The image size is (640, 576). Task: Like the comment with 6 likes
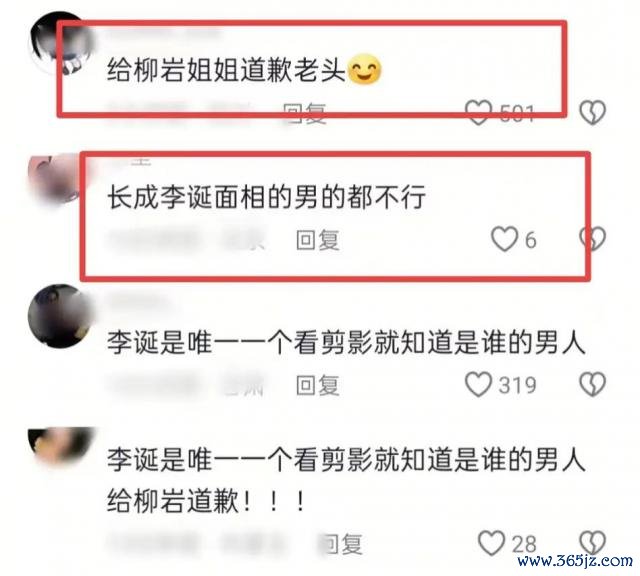pyautogui.click(x=504, y=239)
